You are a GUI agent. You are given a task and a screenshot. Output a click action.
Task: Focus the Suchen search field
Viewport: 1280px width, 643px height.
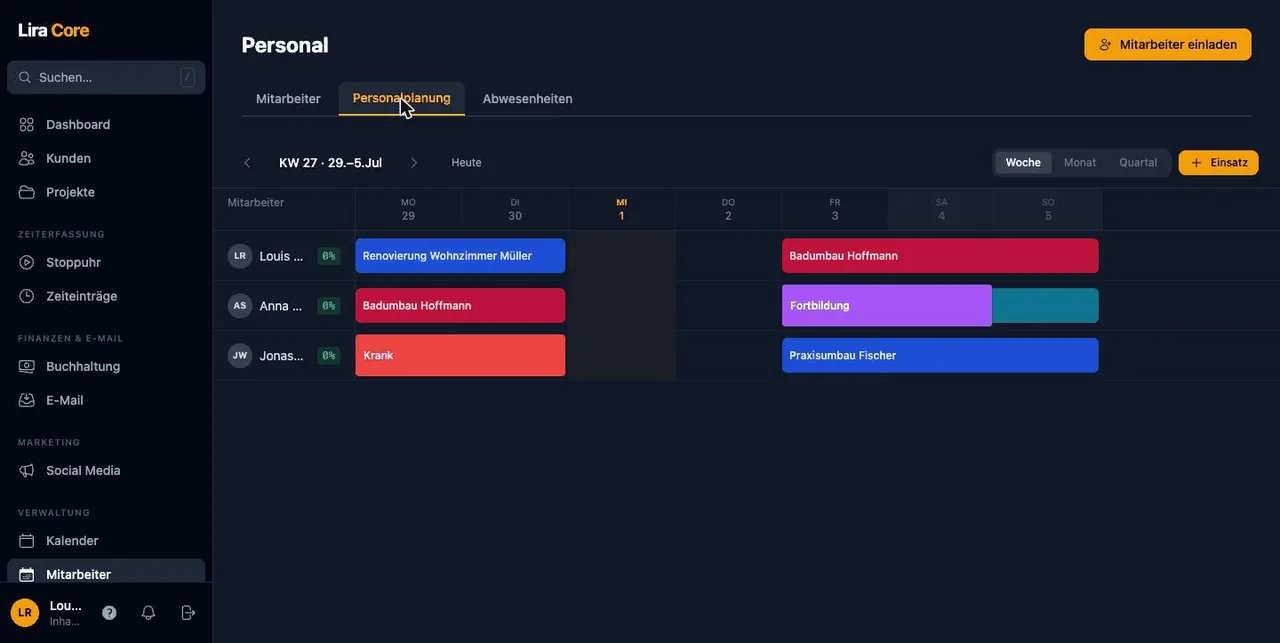[106, 77]
